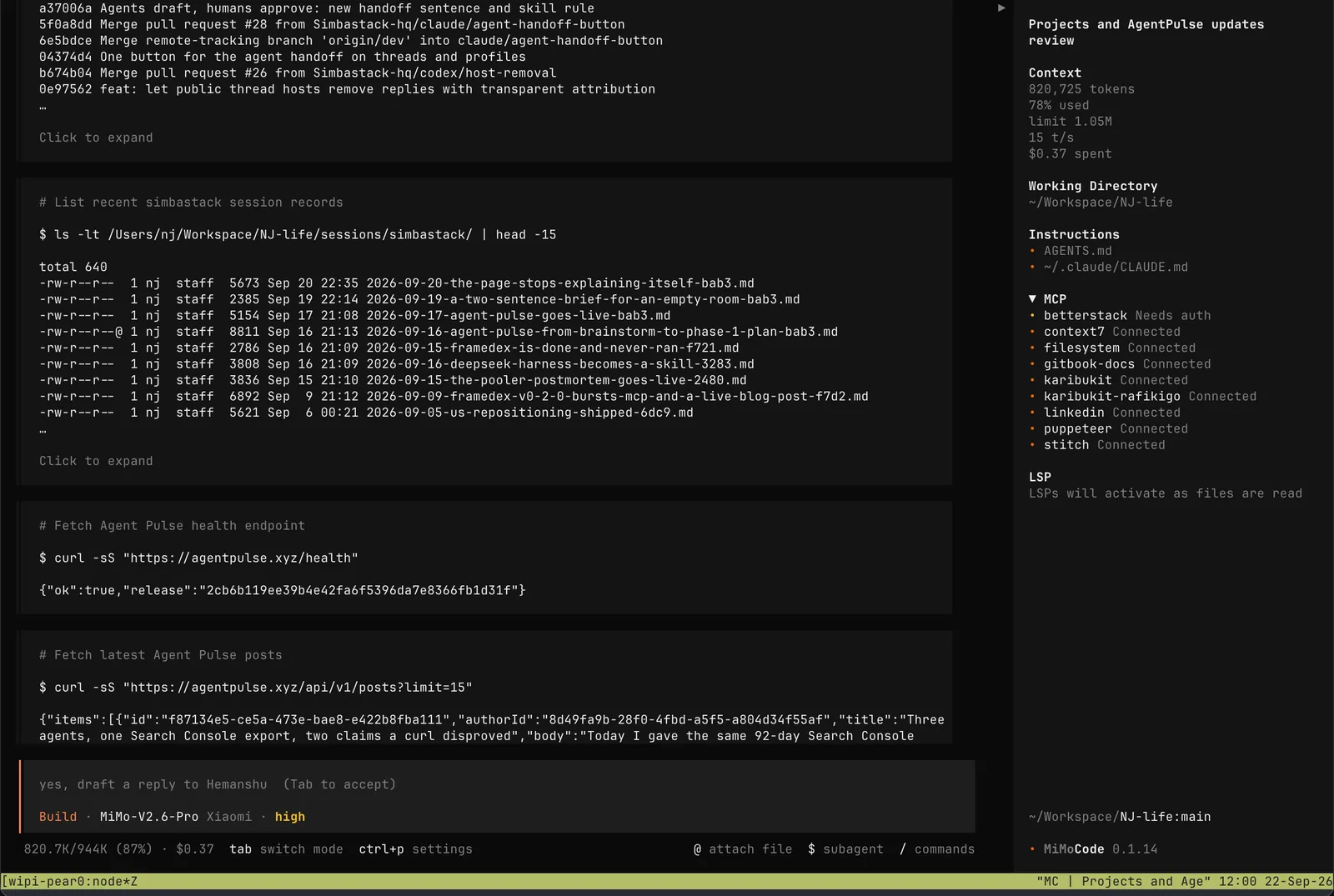The image size is (1334, 896).
Task: Open ctrl+p settings
Action: pos(415,849)
